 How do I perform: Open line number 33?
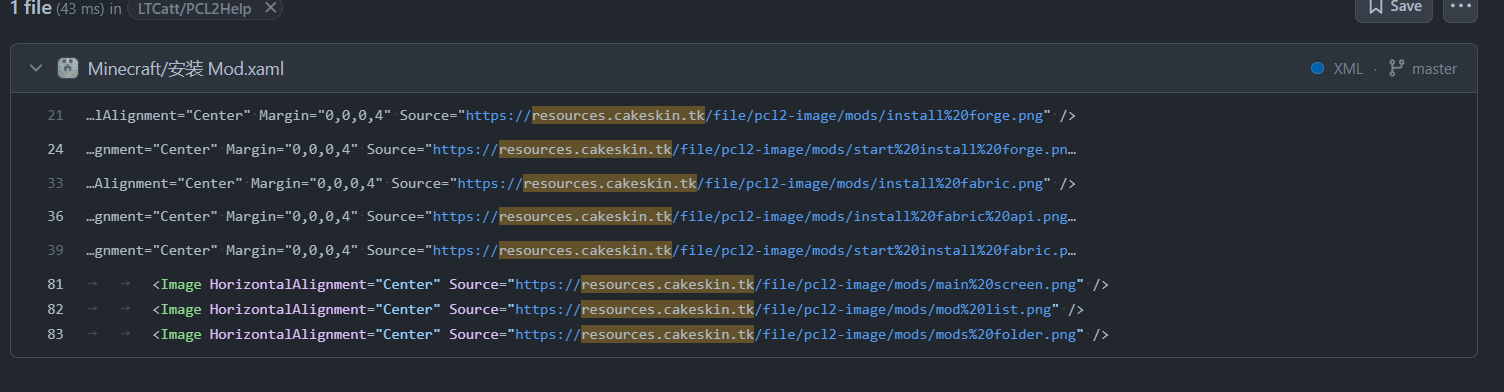tap(55, 184)
